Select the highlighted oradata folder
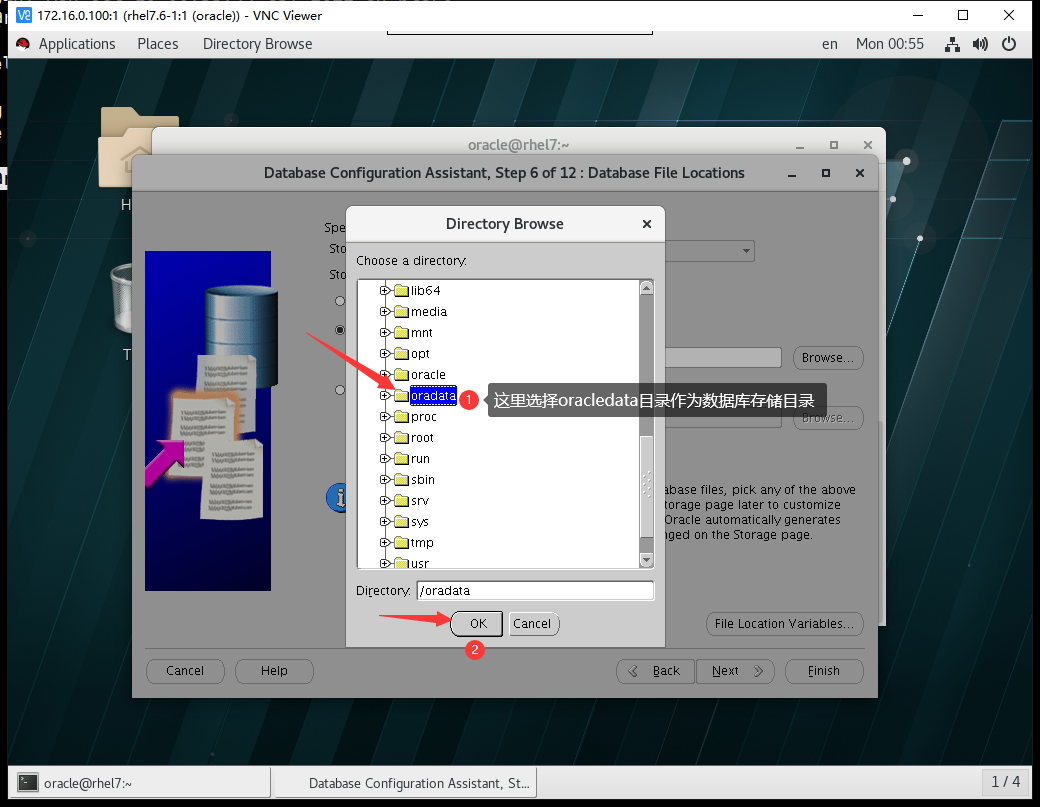 (433, 395)
